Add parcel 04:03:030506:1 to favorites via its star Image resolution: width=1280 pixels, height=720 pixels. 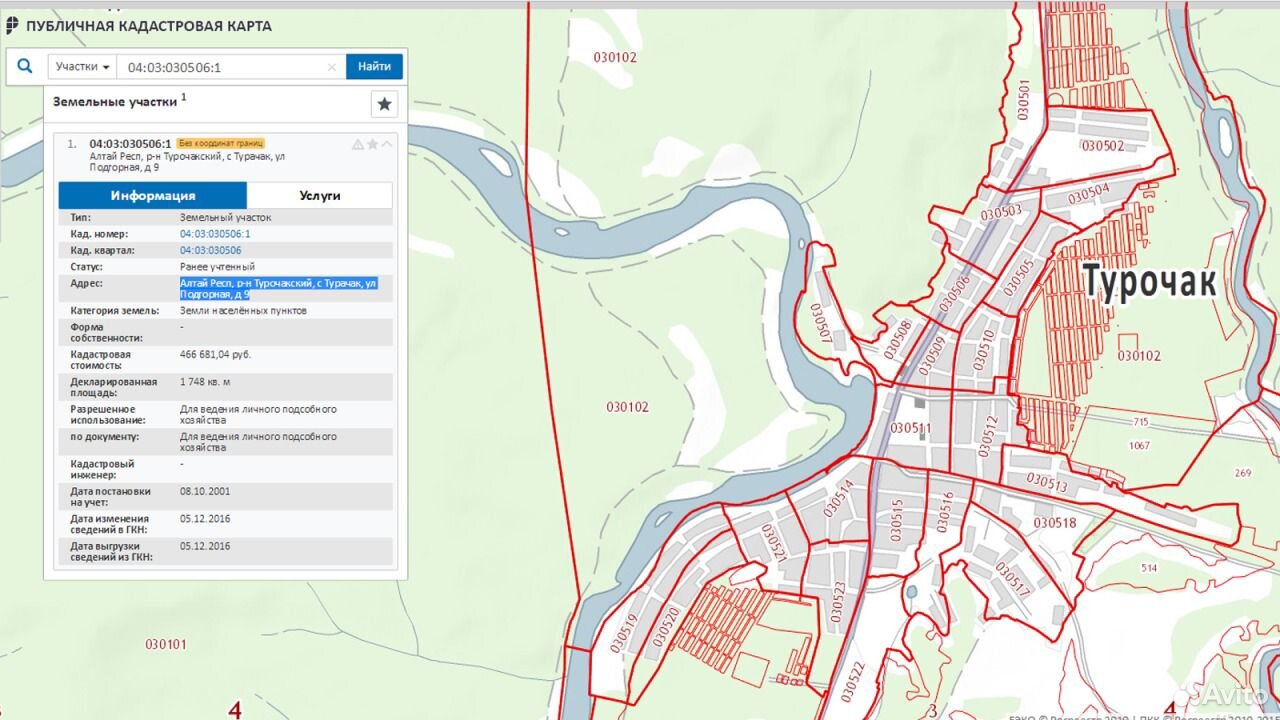[372, 145]
